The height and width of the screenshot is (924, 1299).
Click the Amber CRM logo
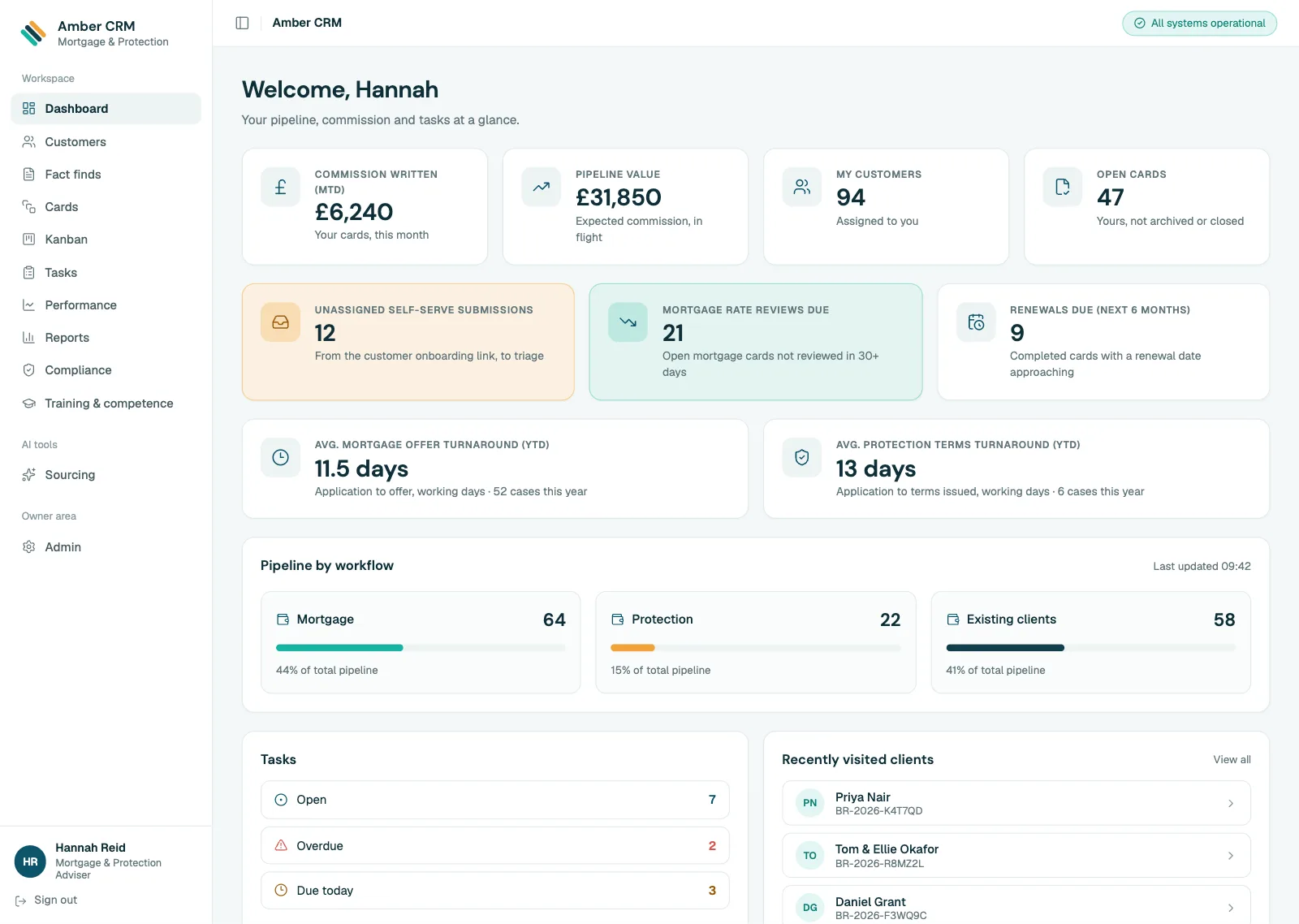33,33
